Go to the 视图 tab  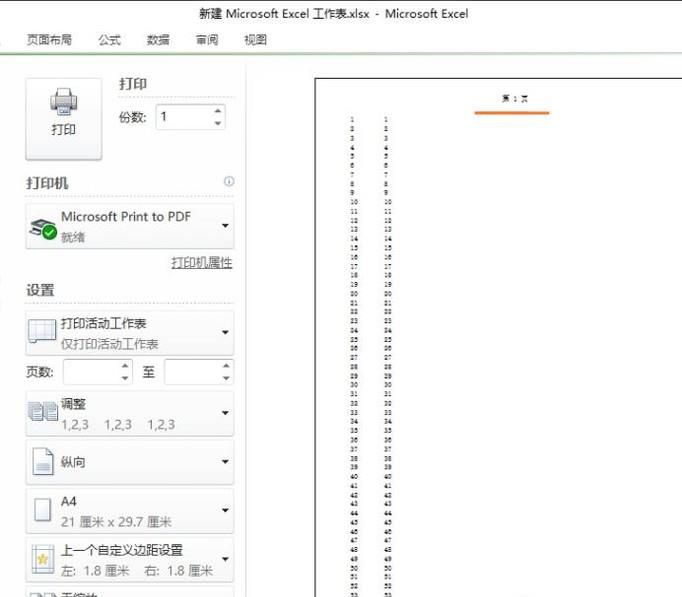pyautogui.click(x=255, y=40)
